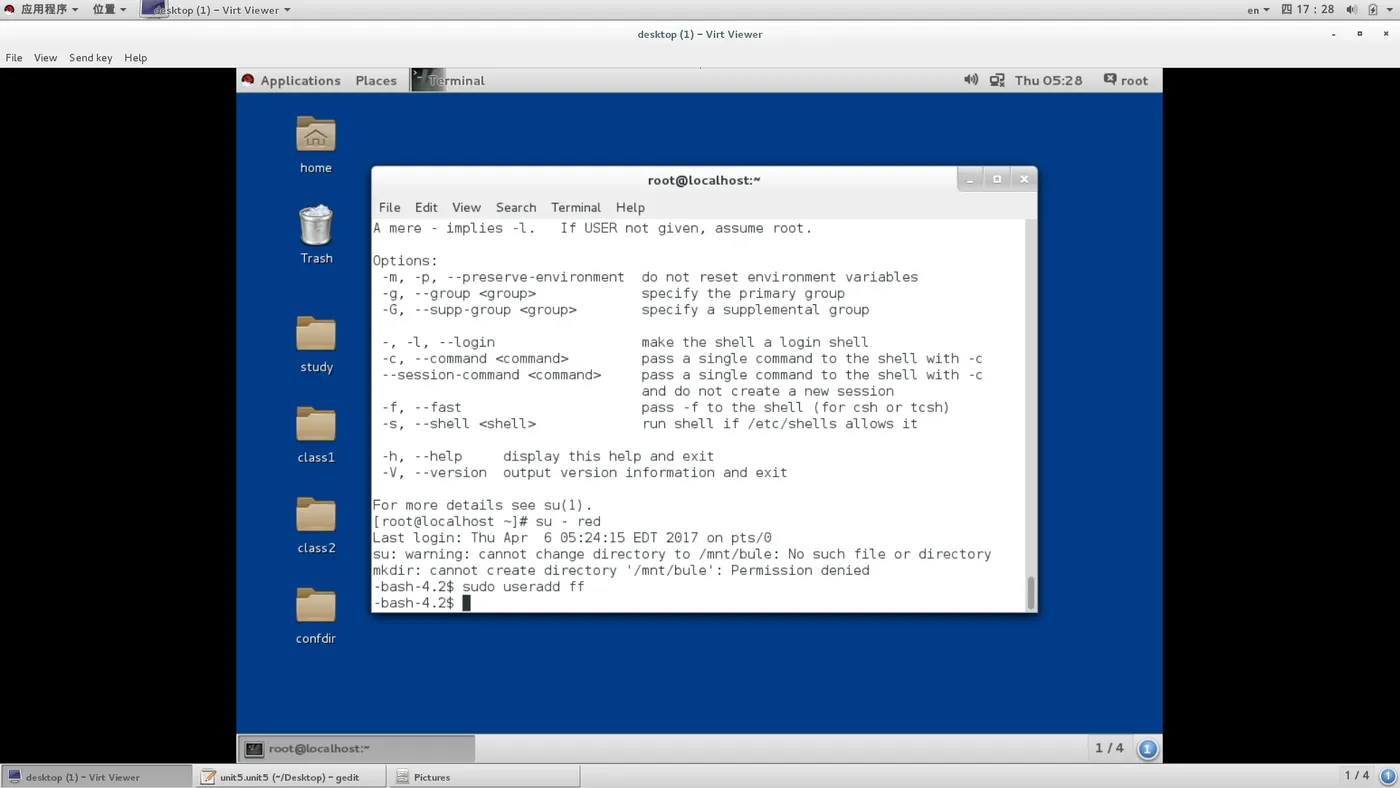Open the confdir folder on desktop
This screenshot has width=1400, height=788.
(315, 605)
